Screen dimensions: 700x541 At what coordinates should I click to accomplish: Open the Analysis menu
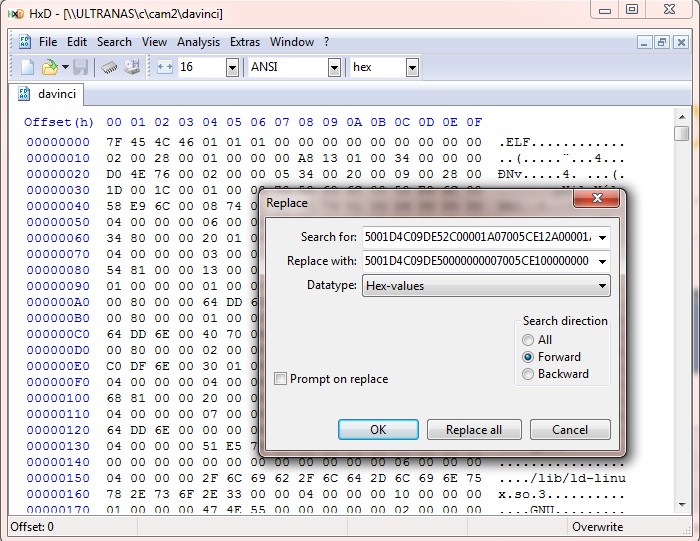[198, 42]
